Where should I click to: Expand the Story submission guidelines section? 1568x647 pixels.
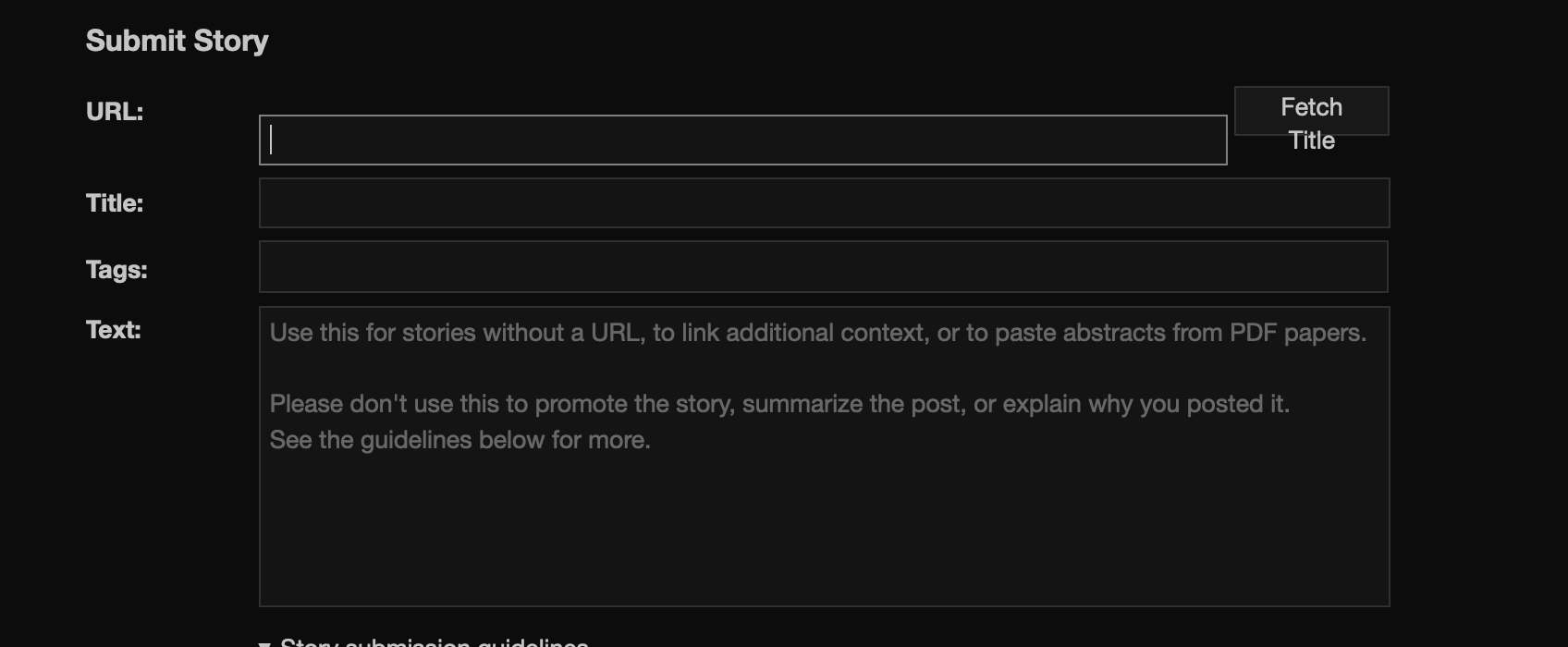[425, 641]
